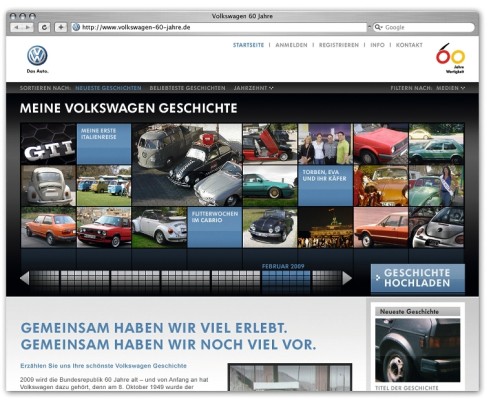Reload the page with the refresh button
Image resolution: width=491 pixels, height=400 pixels.
point(44,27)
